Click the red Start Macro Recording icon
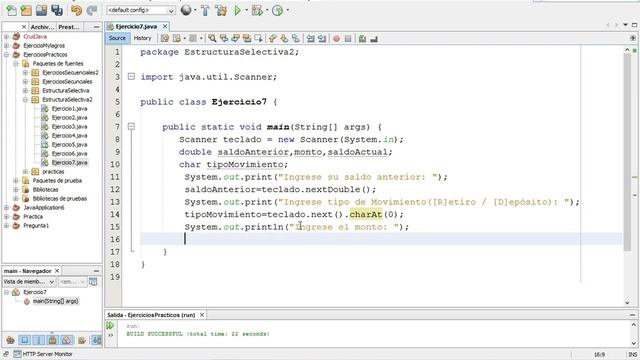Screen dimensions: 640x360 (x=336, y=38)
